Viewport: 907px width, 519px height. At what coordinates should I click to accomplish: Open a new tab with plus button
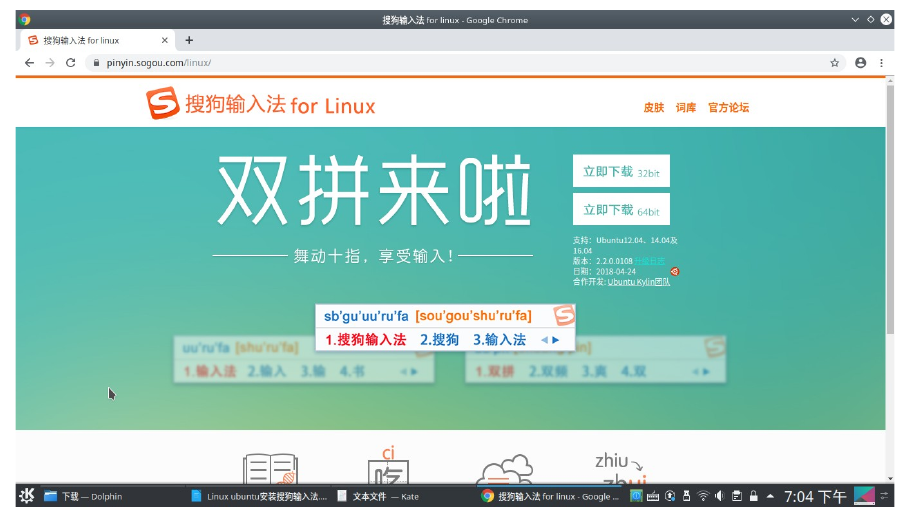pyautogui.click(x=189, y=40)
